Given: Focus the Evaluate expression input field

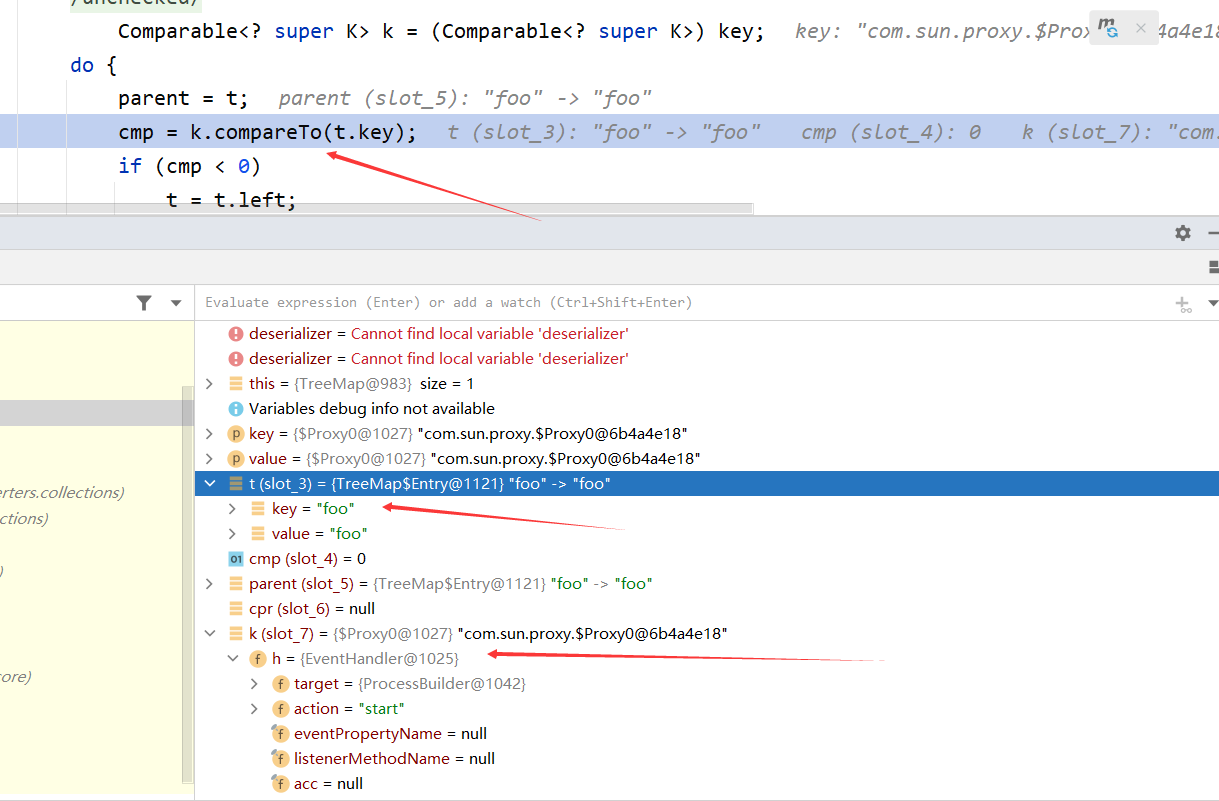Looking at the screenshot, I should [x=680, y=302].
